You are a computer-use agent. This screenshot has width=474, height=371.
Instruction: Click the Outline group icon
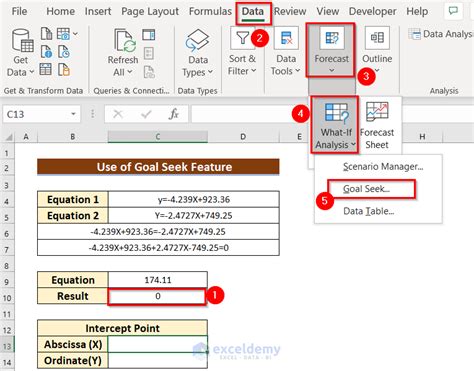tap(377, 38)
